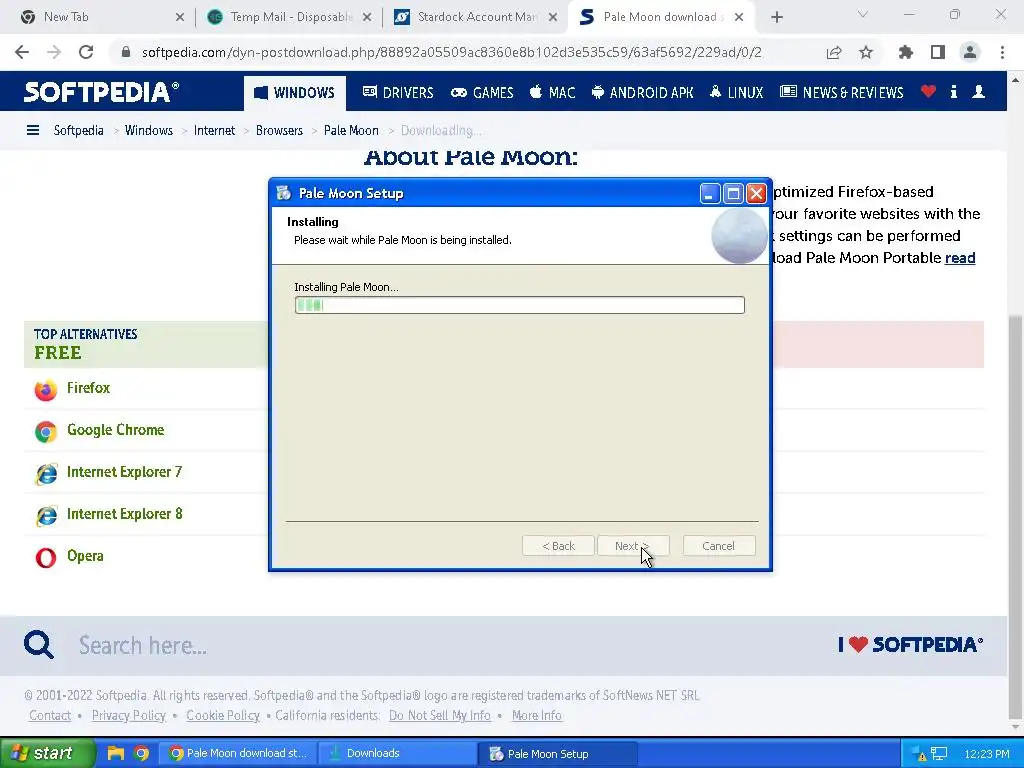Open the MAC category
The width and height of the screenshot is (1024, 768).
pyautogui.click(x=552, y=92)
